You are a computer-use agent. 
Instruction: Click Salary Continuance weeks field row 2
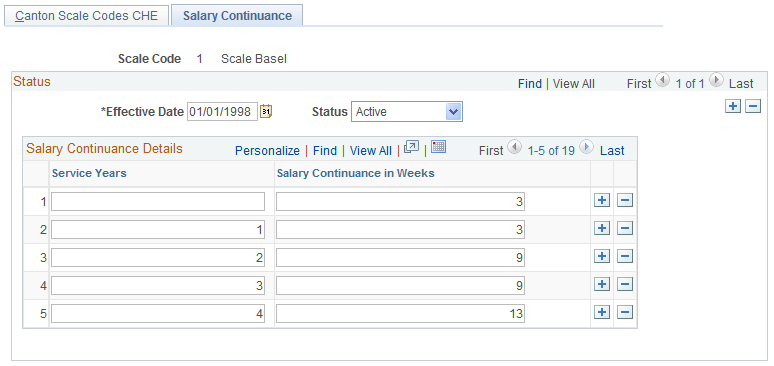coord(400,230)
